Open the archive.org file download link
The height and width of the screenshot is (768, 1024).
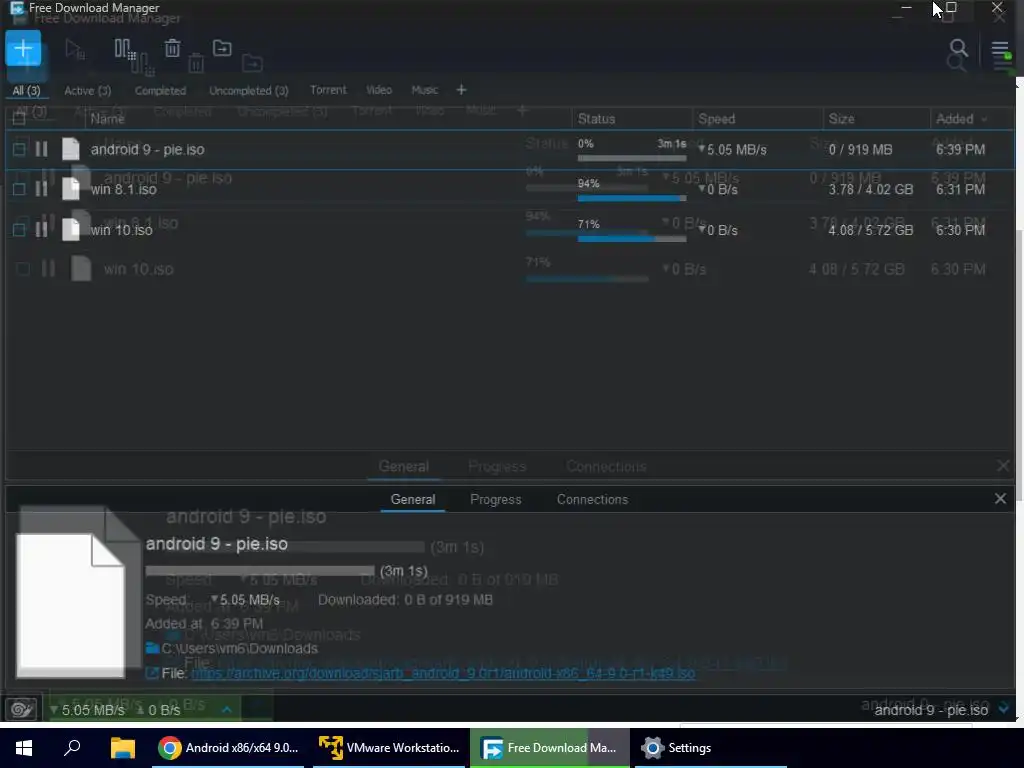coord(443,673)
